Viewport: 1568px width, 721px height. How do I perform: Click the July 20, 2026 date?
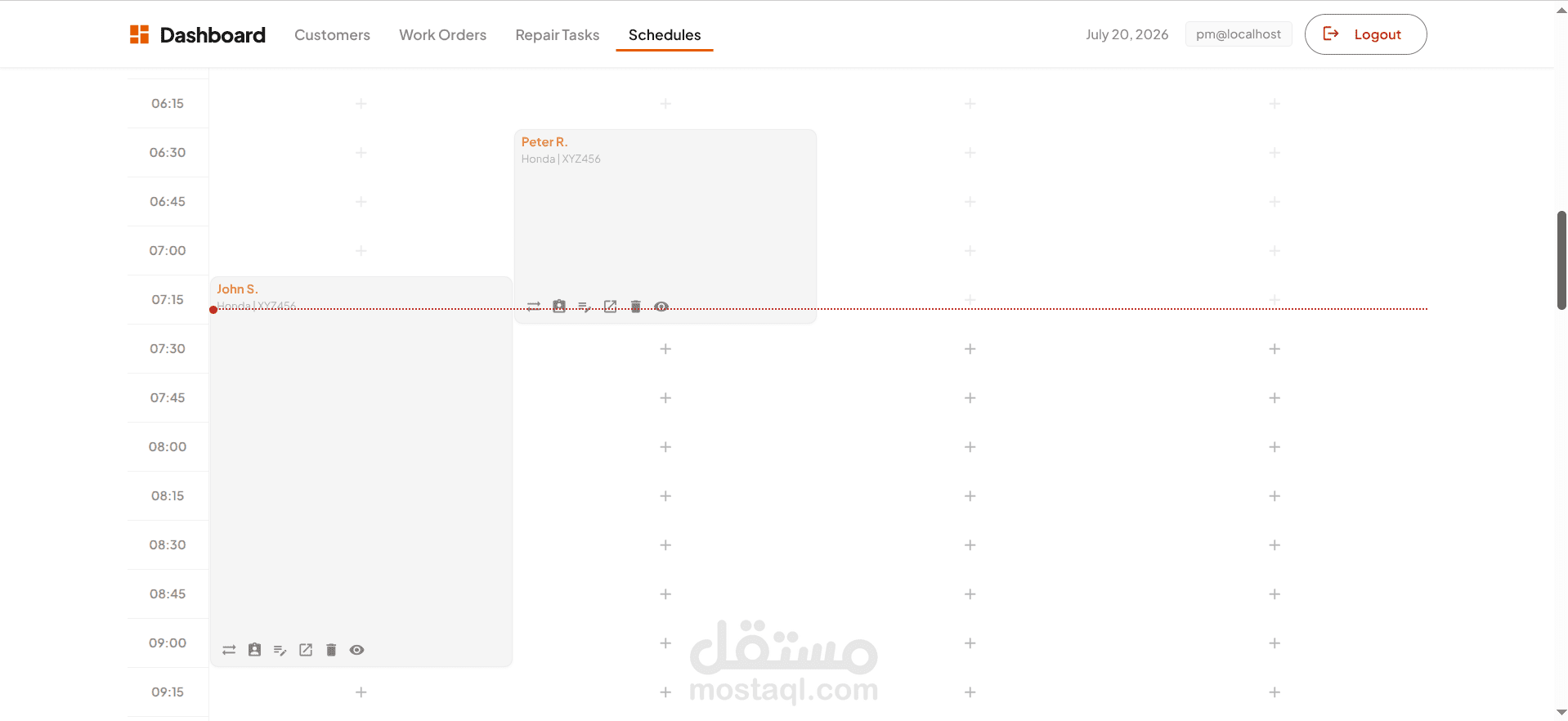(1127, 34)
